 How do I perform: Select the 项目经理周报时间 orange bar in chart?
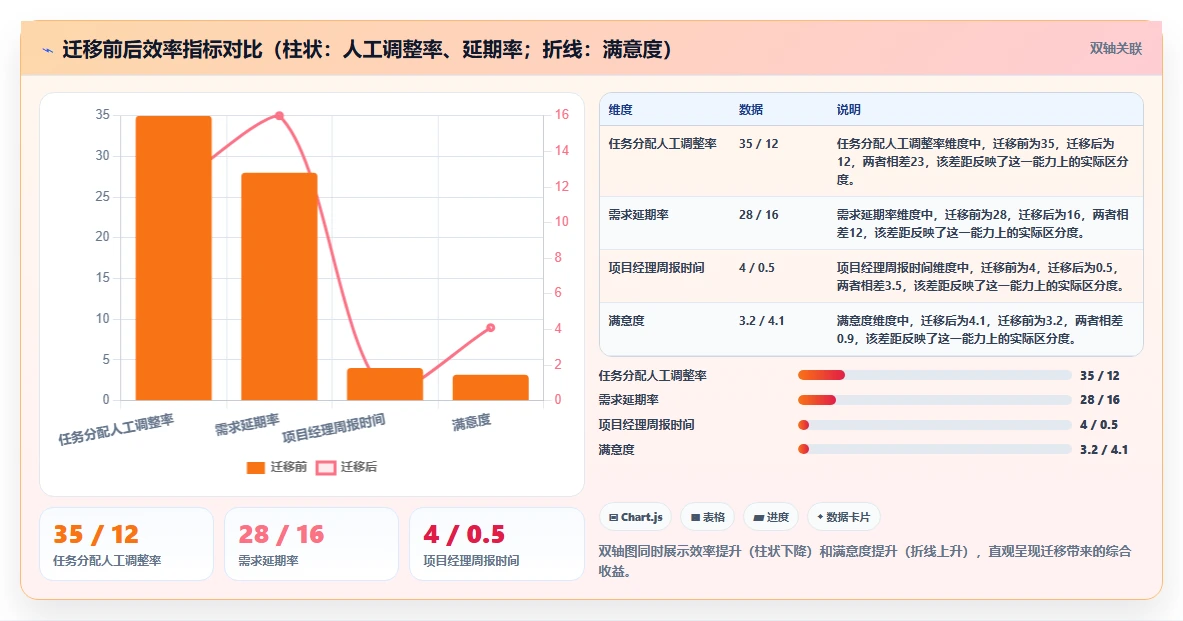[x=385, y=384]
